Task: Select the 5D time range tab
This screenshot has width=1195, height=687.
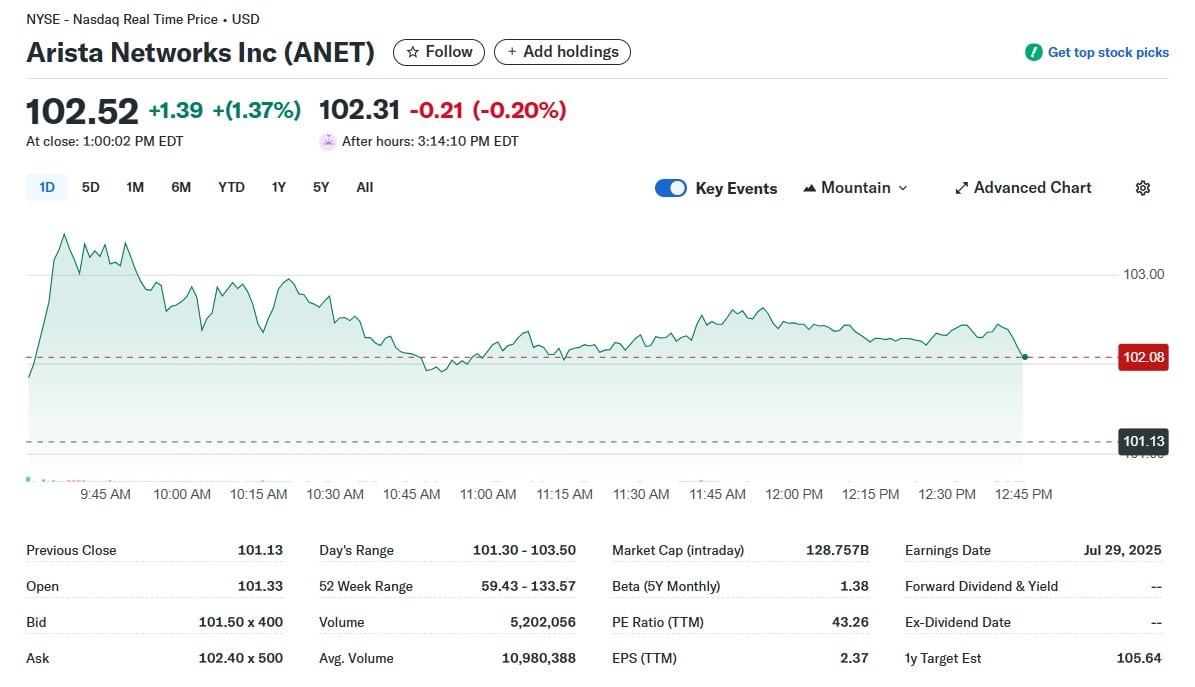Action: [91, 188]
